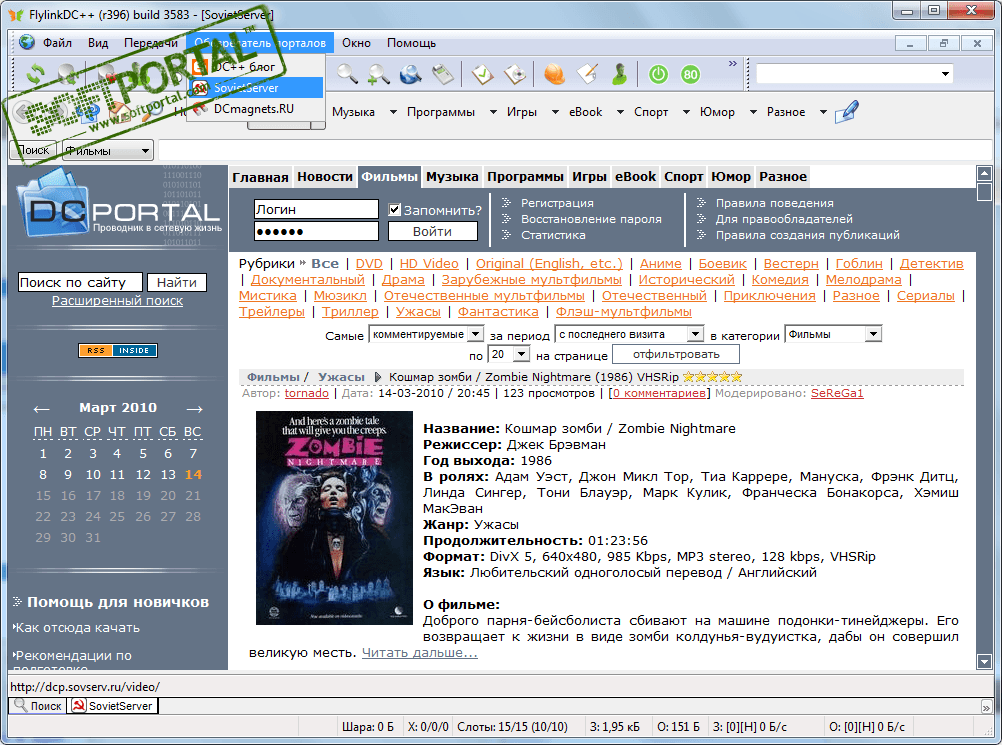Open the Помощь menu
This screenshot has width=1002, height=745.
tap(411, 43)
